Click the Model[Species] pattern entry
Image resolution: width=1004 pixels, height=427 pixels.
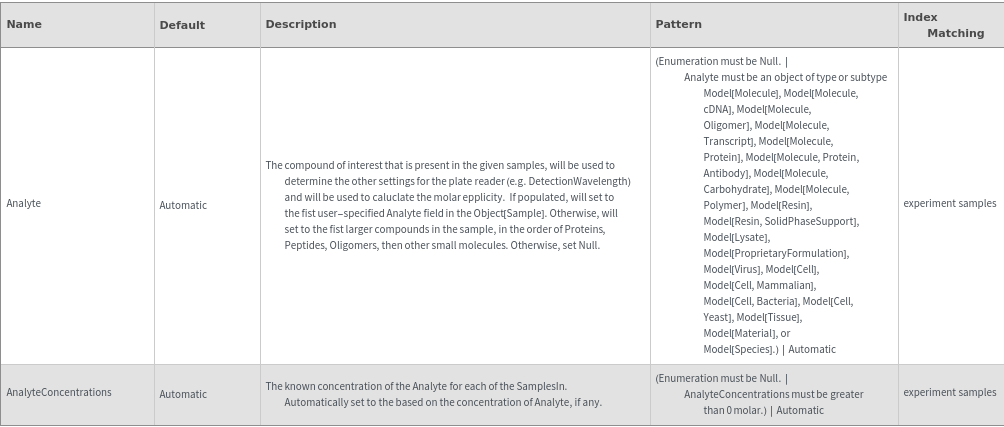click(739, 349)
